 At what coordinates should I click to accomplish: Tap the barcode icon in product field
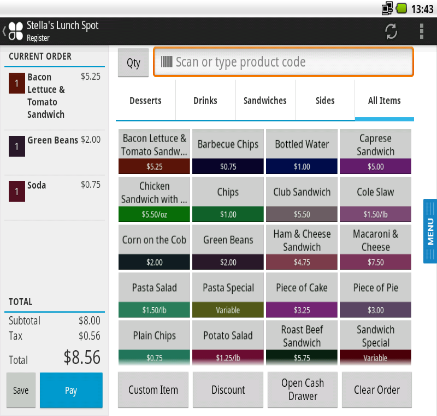[166, 62]
